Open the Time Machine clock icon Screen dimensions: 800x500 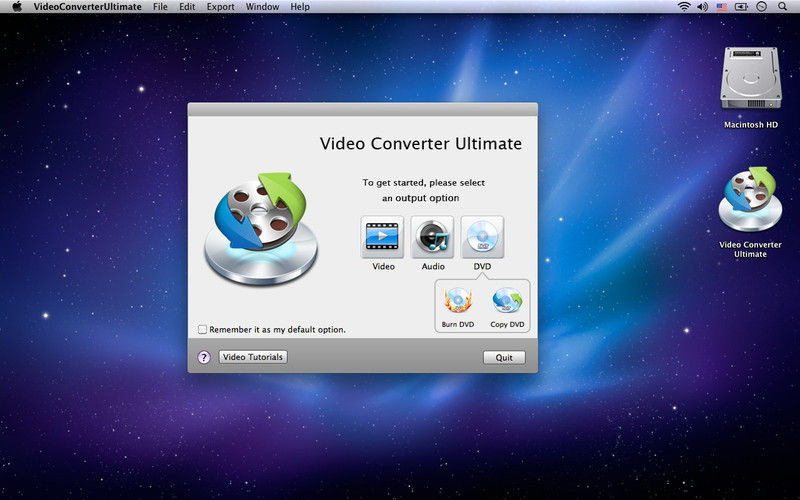761,7
